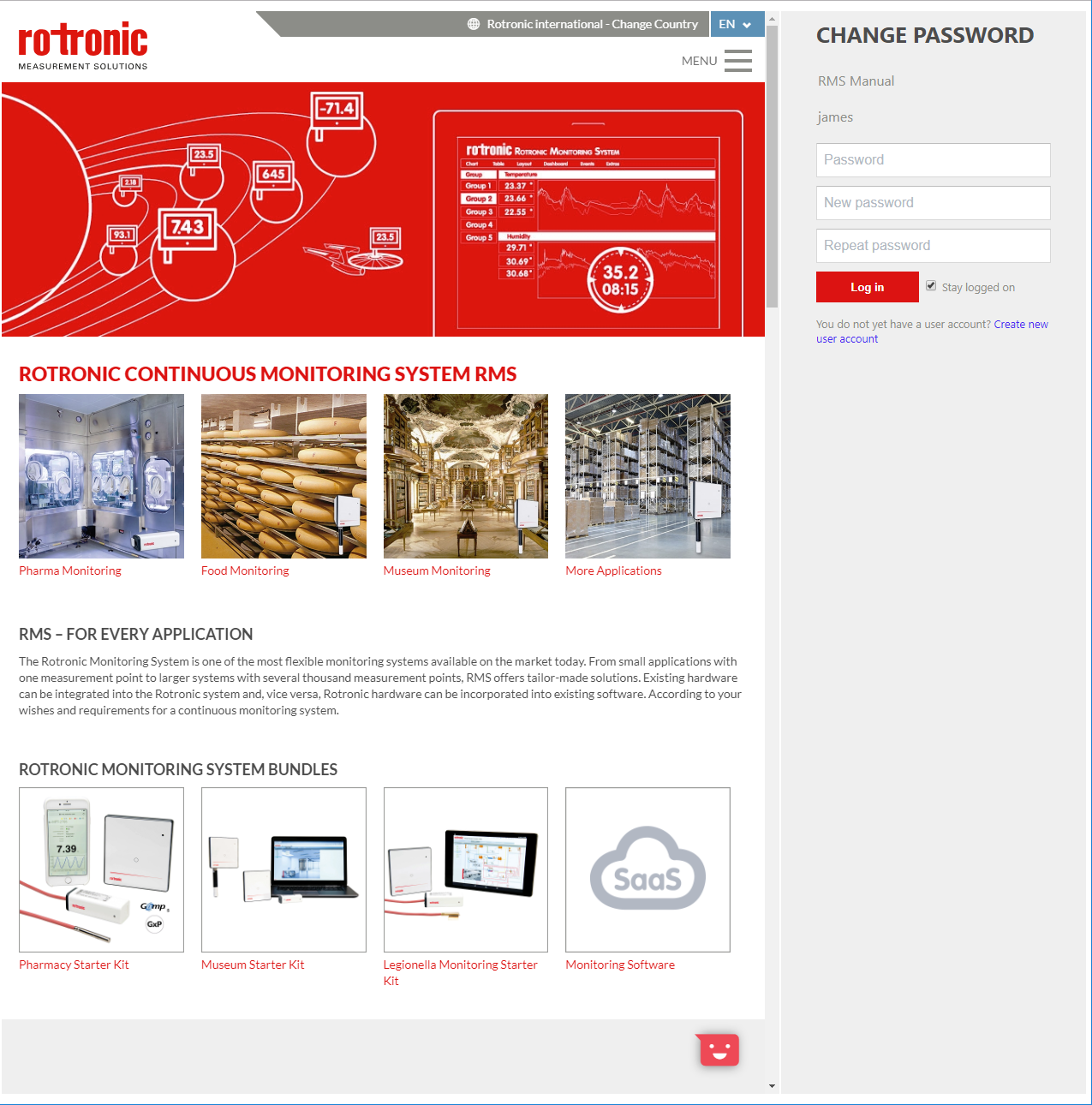Click the Food Monitoring cheese shelves image
The image size is (1092, 1105).
click(283, 476)
